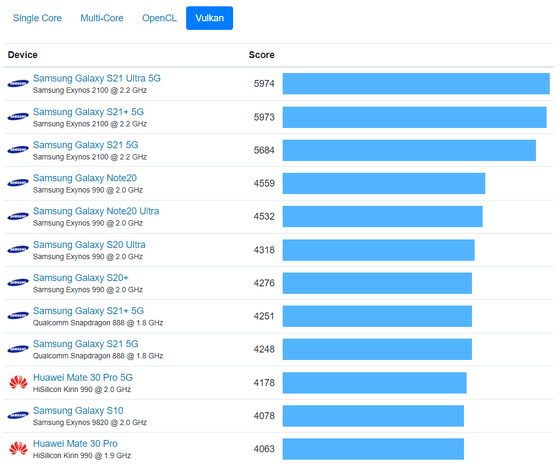Click score value 4078

(x=264, y=416)
